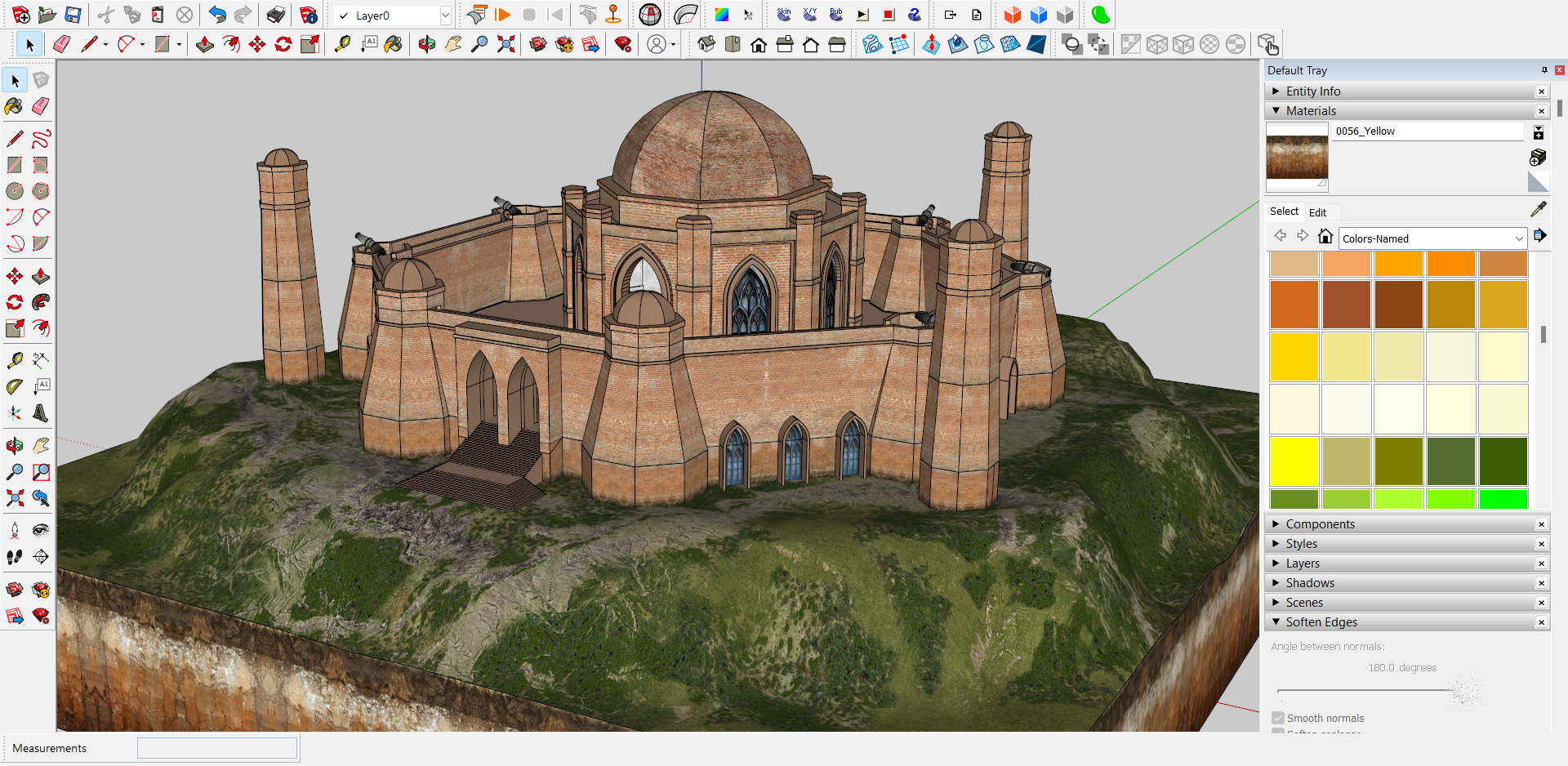Select the Section Plane tool
Screen dimensions: 1568x766
(x=41, y=557)
